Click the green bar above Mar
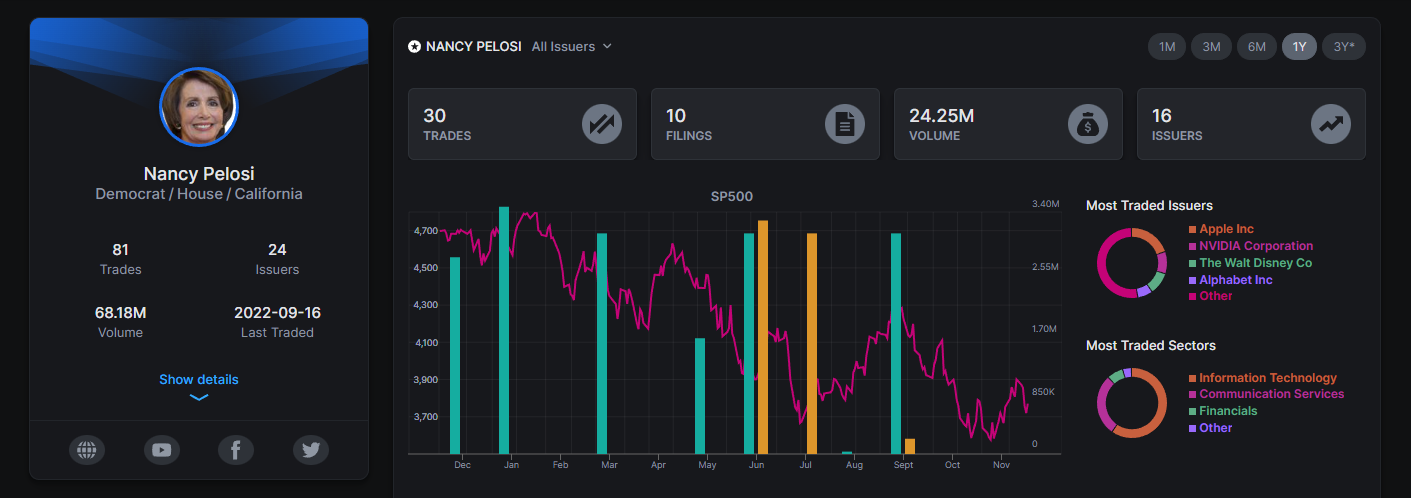This screenshot has height=498, width=1411. (x=602, y=343)
